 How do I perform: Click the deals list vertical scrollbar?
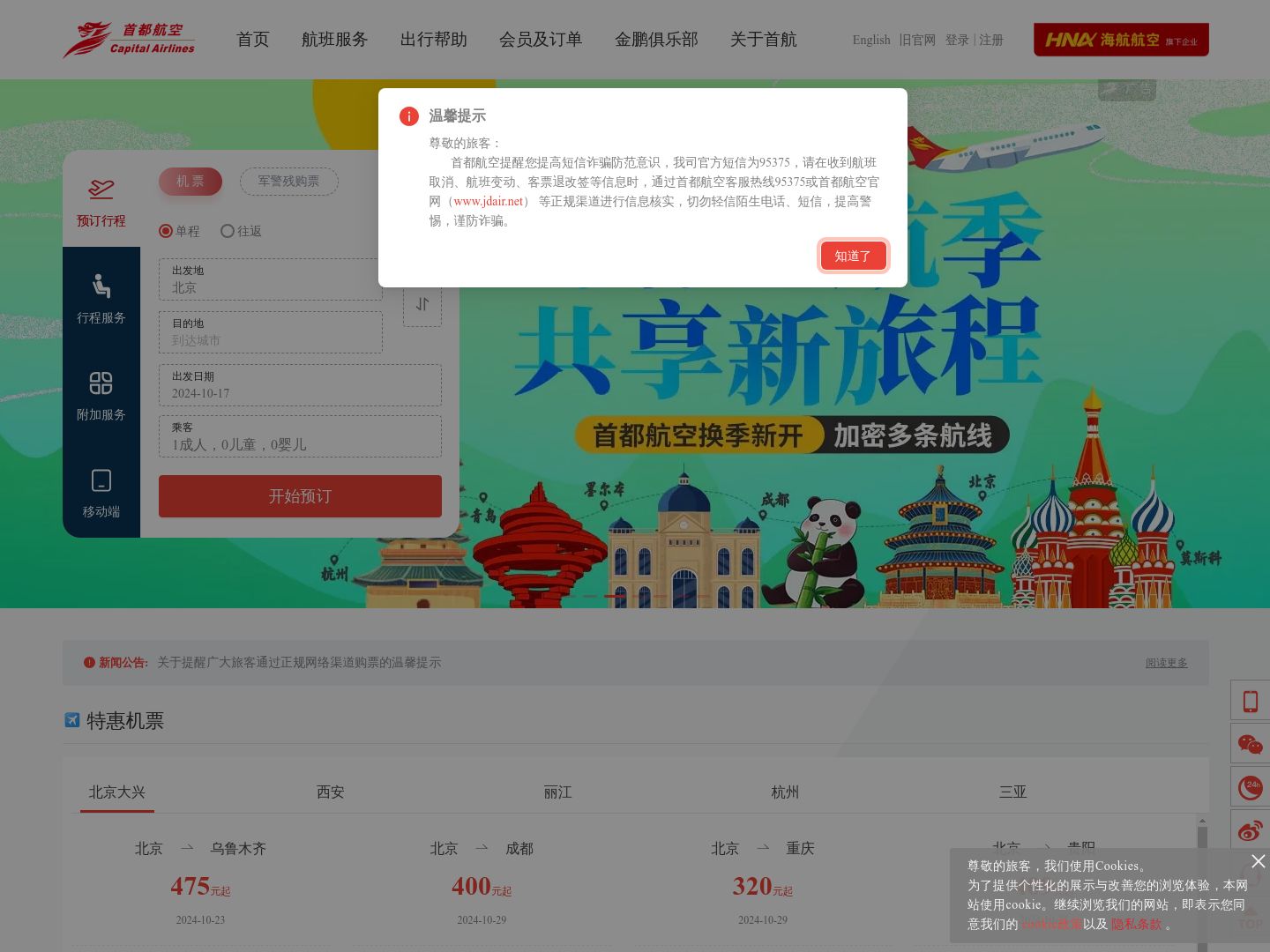pyautogui.click(x=1202, y=881)
